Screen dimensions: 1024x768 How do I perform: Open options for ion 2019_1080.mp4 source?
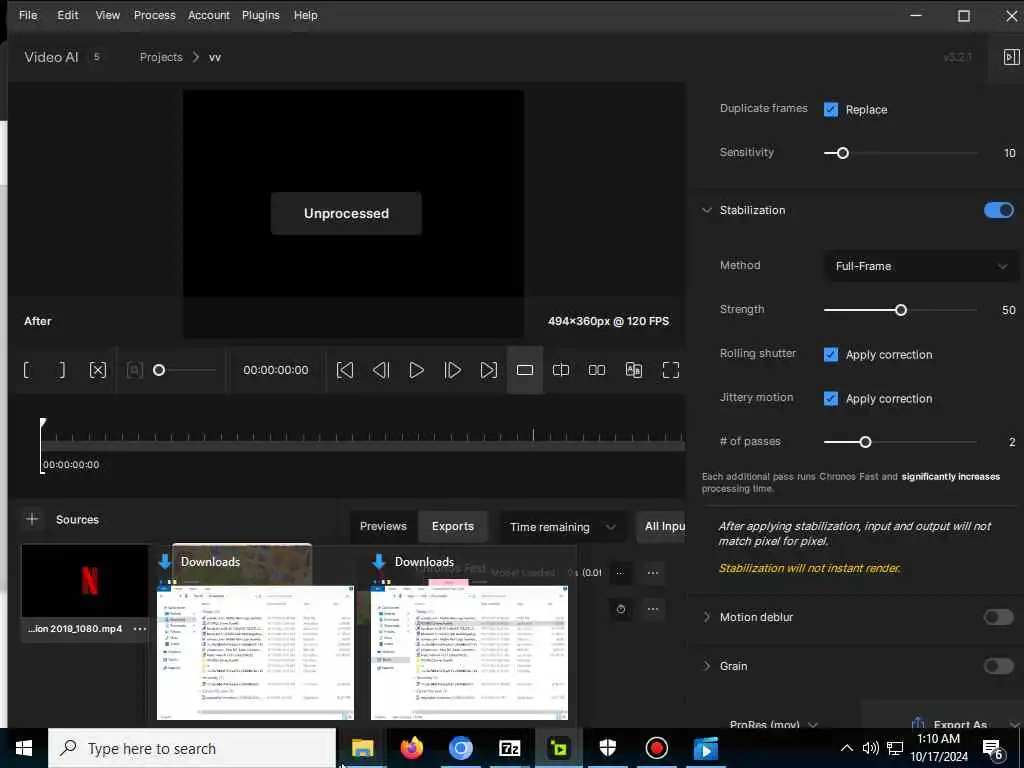tap(140, 629)
